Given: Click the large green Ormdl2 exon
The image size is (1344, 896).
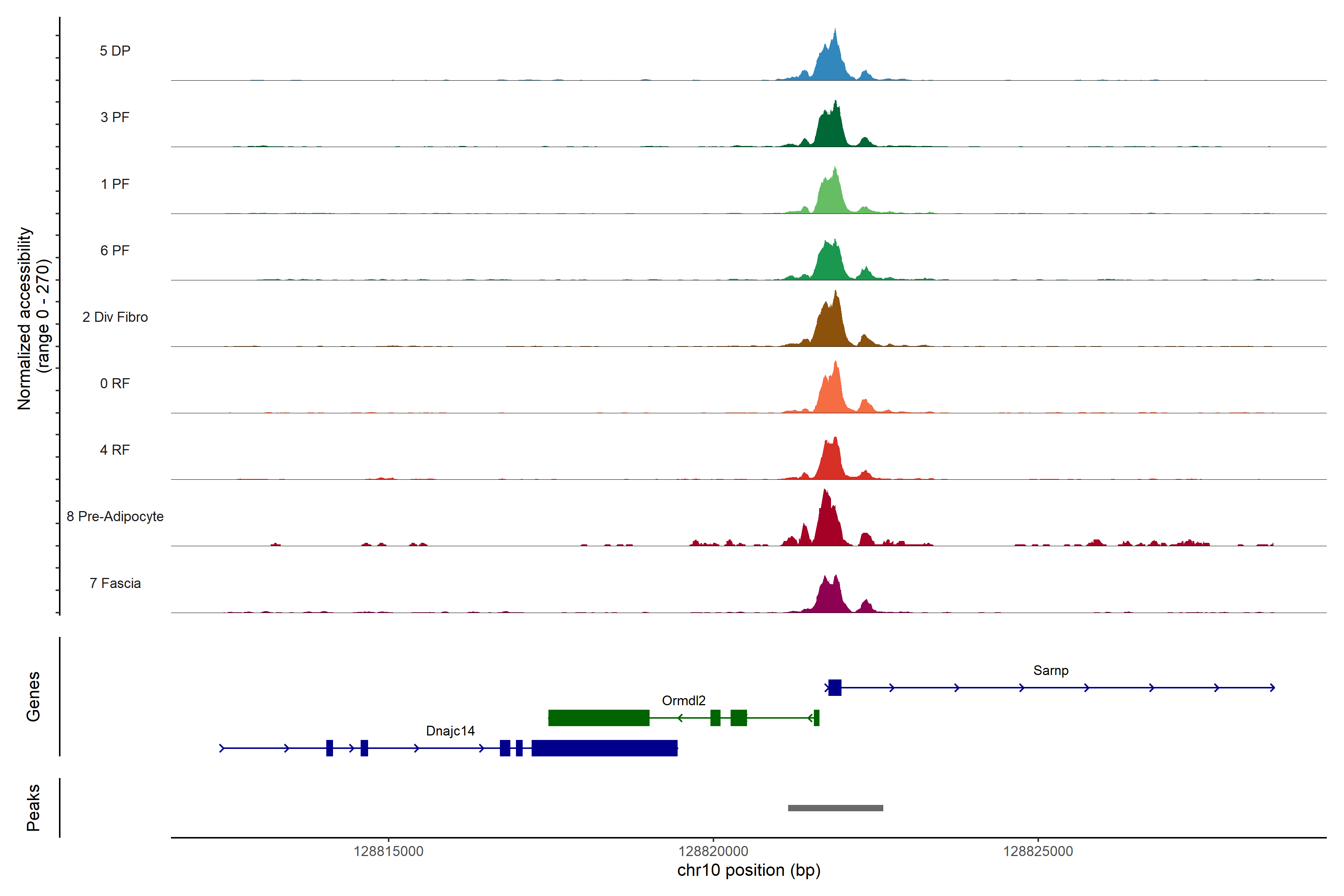Looking at the screenshot, I should (x=598, y=718).
